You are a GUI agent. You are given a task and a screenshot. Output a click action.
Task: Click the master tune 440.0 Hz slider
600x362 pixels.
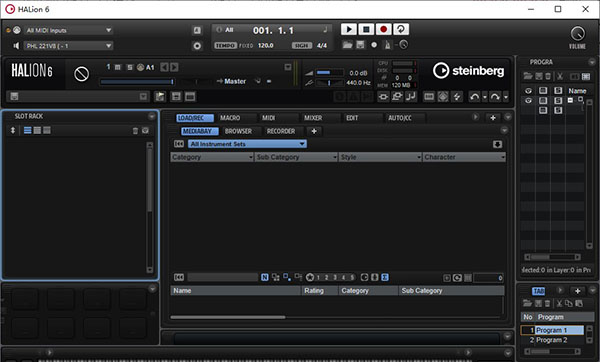click(x=329, y=83)
